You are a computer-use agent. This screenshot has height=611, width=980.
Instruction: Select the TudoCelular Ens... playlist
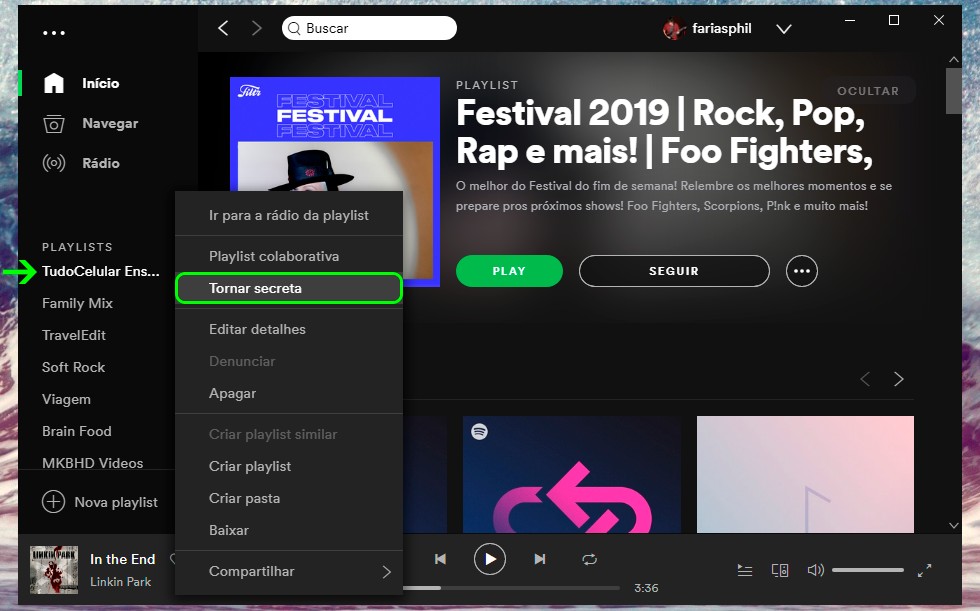pos(101,271)
